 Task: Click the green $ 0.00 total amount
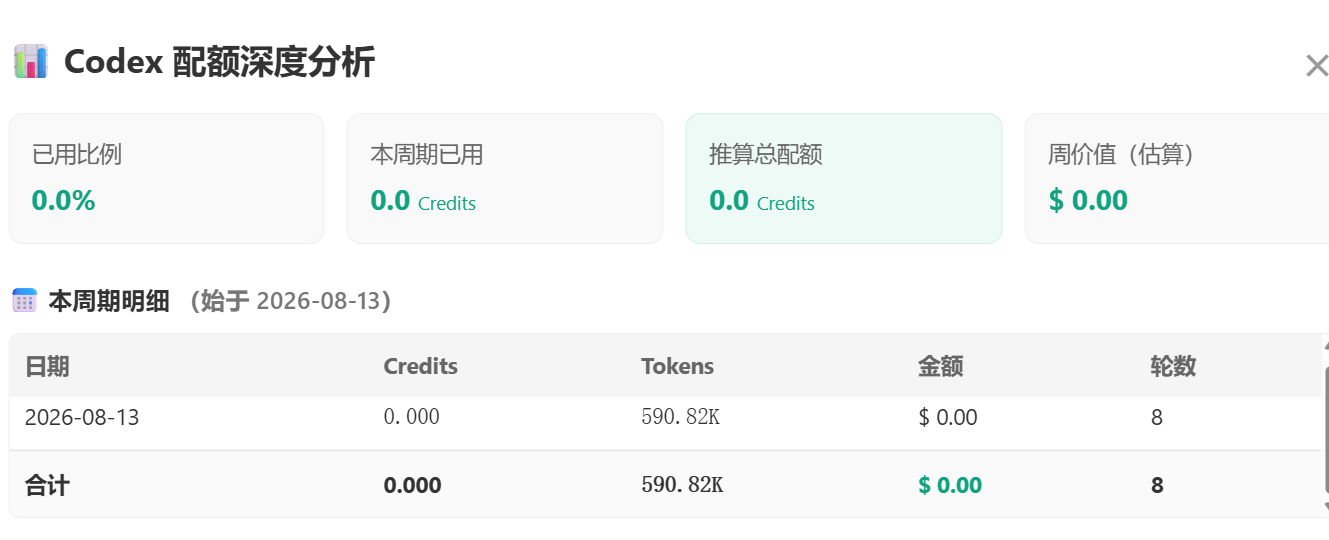[x=950, y=486]
